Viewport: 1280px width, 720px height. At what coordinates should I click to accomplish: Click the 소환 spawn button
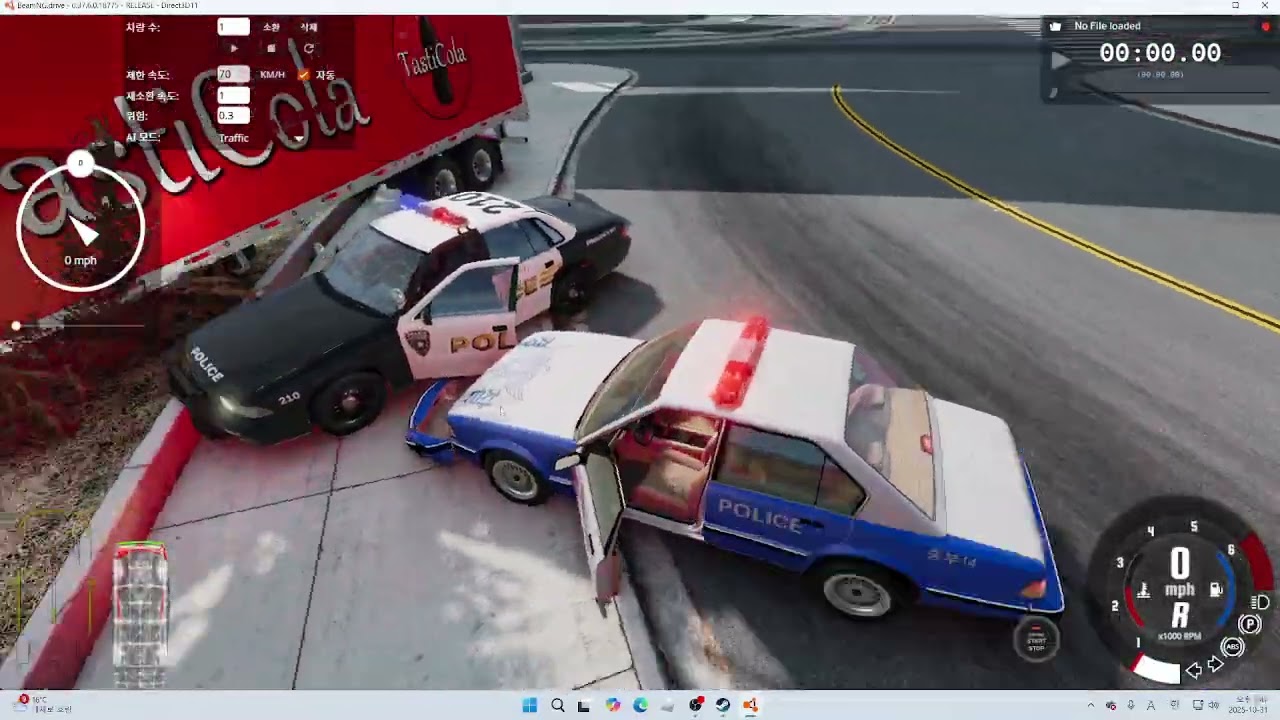point(271,27)
